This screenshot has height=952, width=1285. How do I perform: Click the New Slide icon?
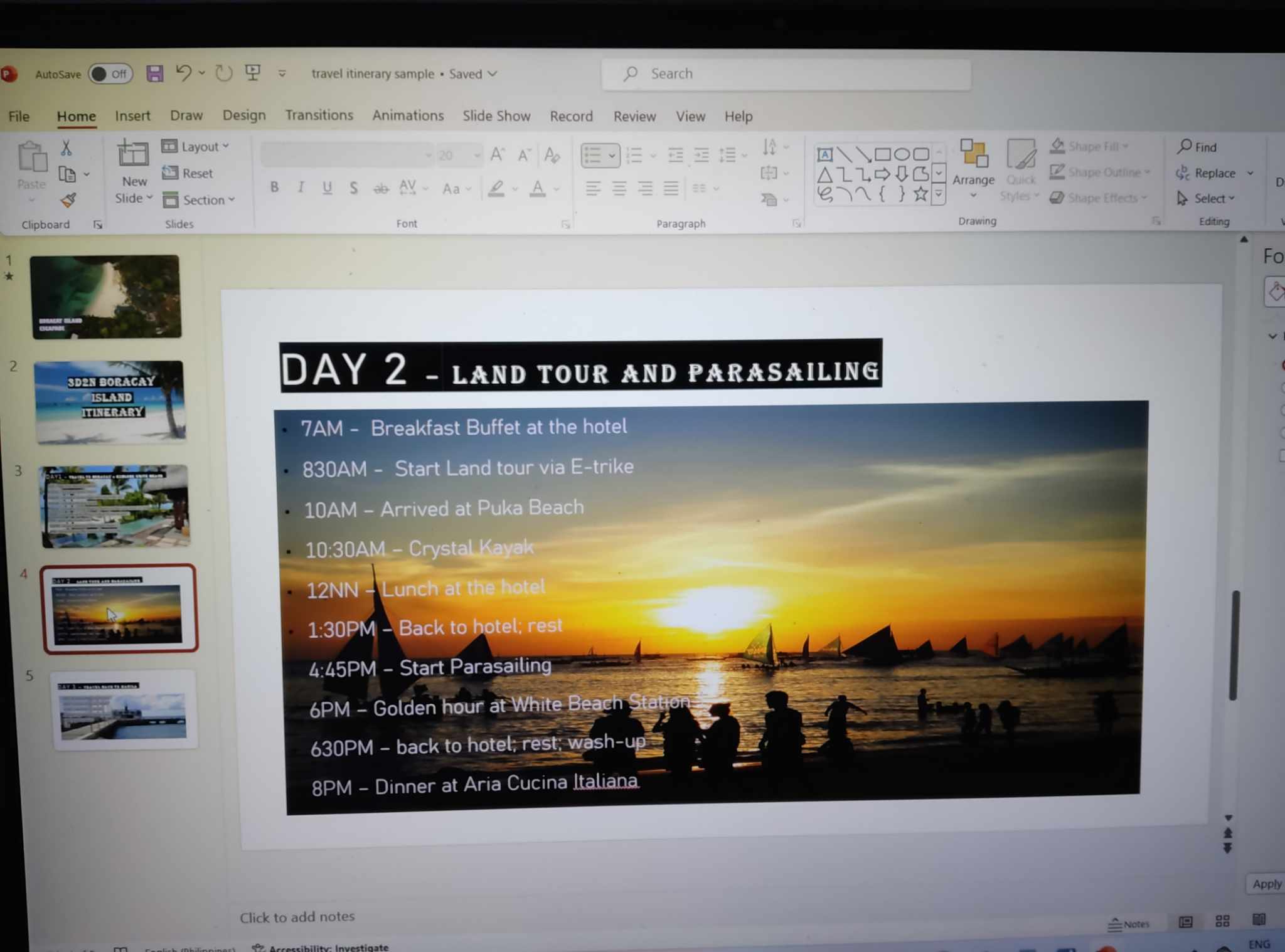(x=133, y=155)
